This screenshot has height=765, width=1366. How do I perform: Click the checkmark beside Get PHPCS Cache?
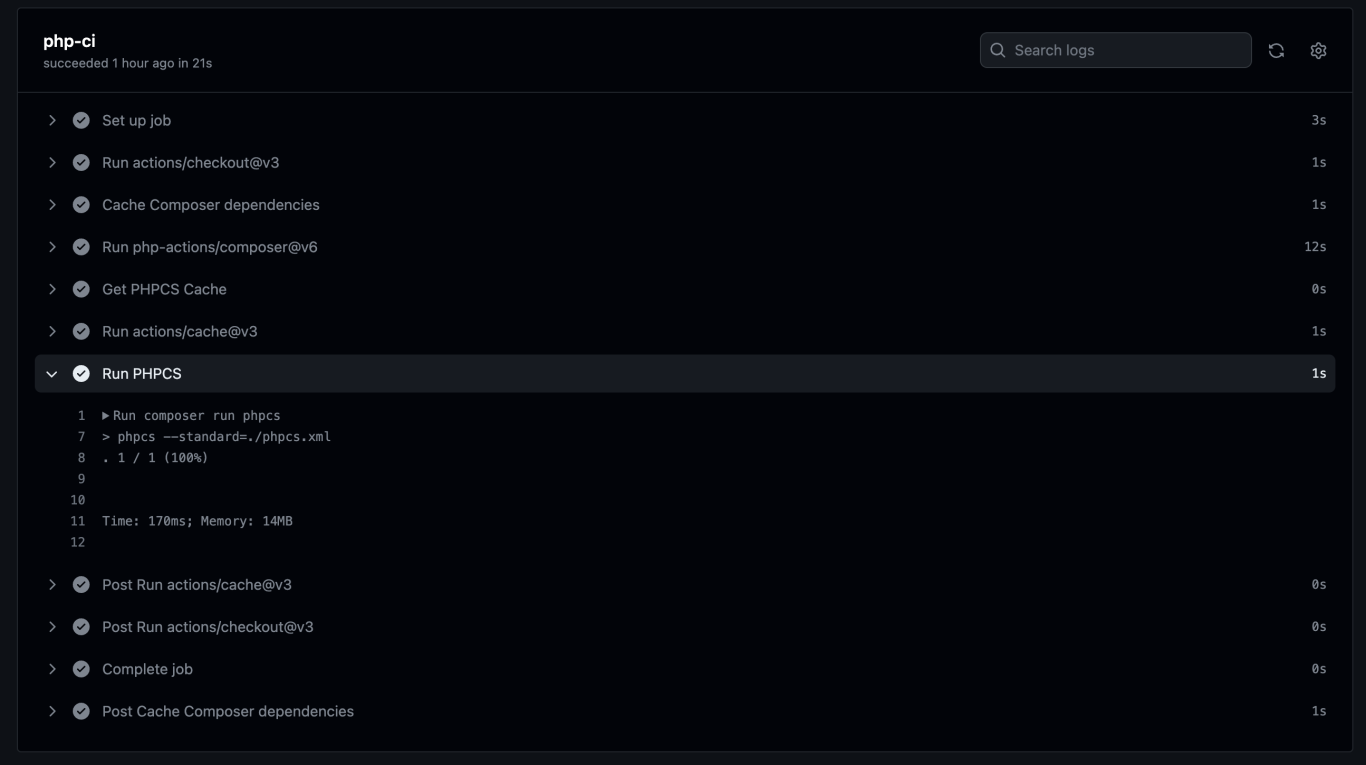(x=81, y=289)
